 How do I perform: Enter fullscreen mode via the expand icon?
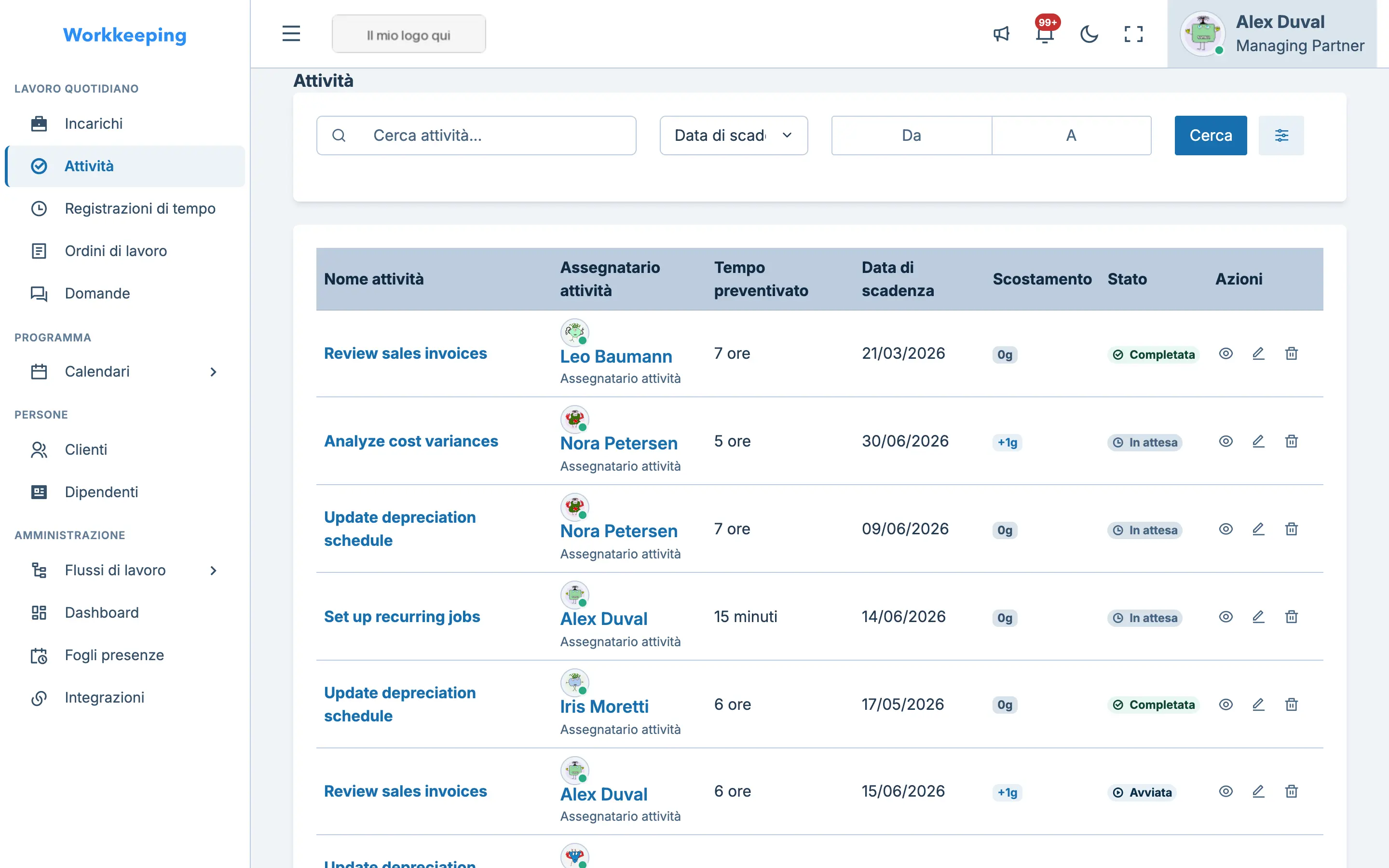[1133, 34]
